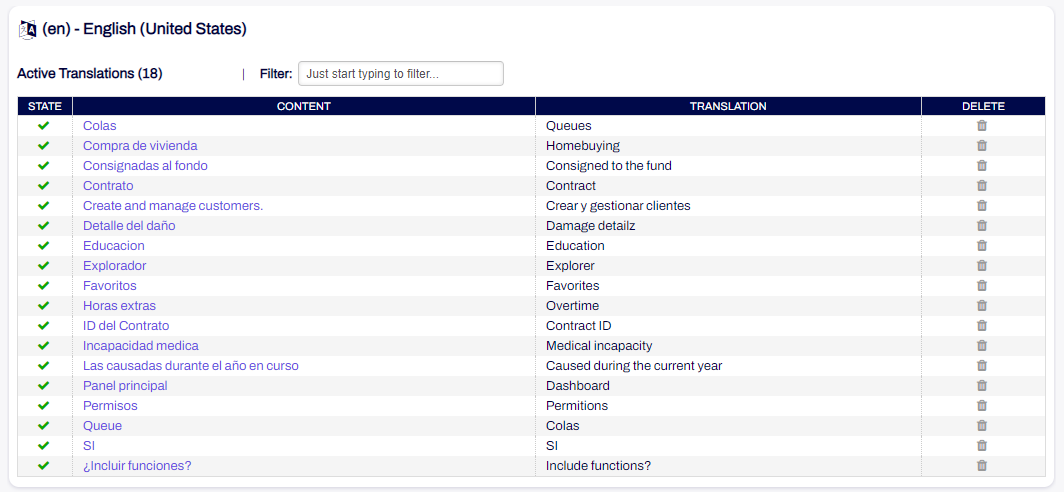The width and height of the screenshot is (1064, 492).
Task: Click the STATE column header
Action: pos(45,107)
